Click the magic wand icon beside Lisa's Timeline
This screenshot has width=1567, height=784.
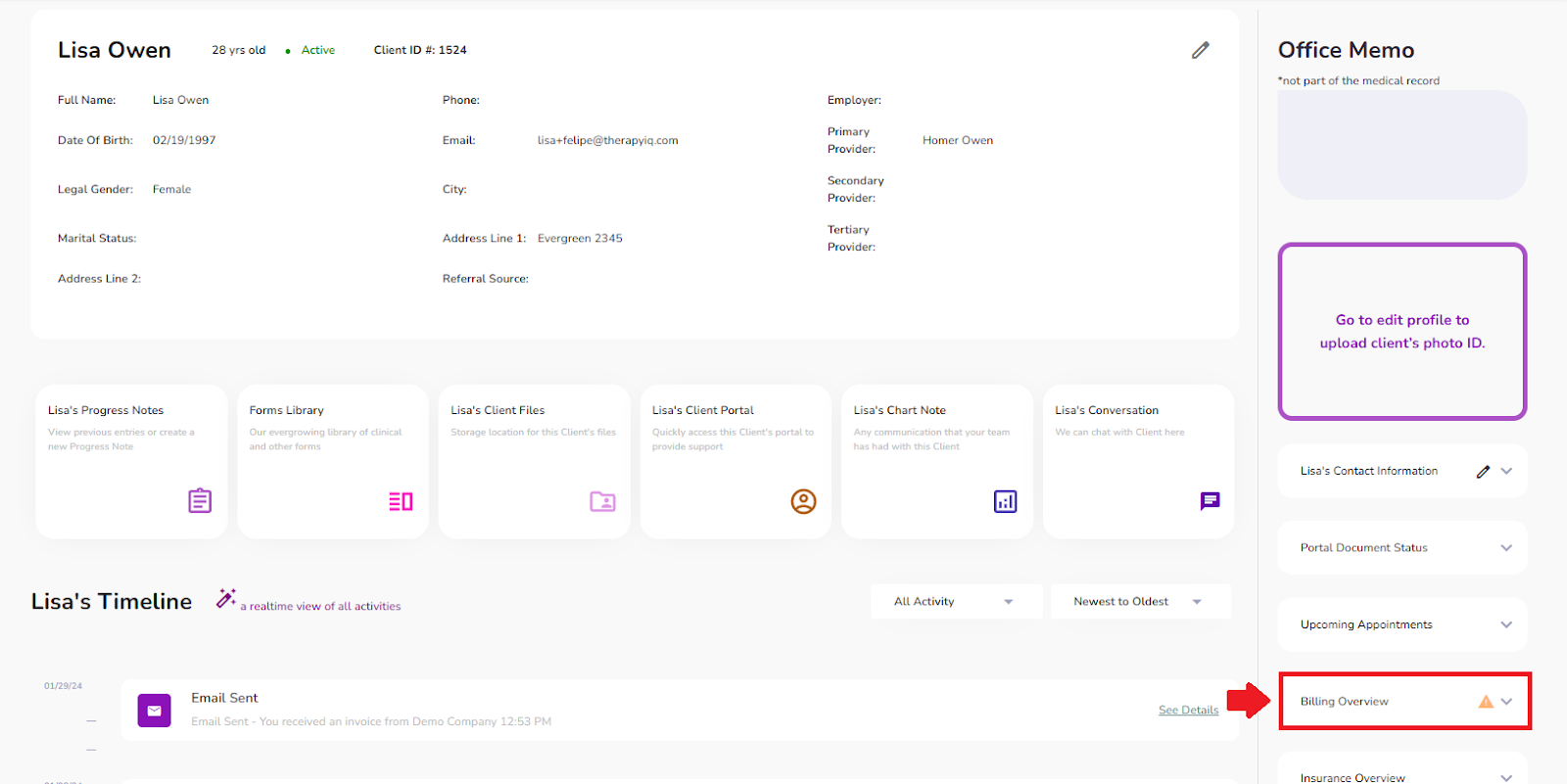tap(226, 598)
